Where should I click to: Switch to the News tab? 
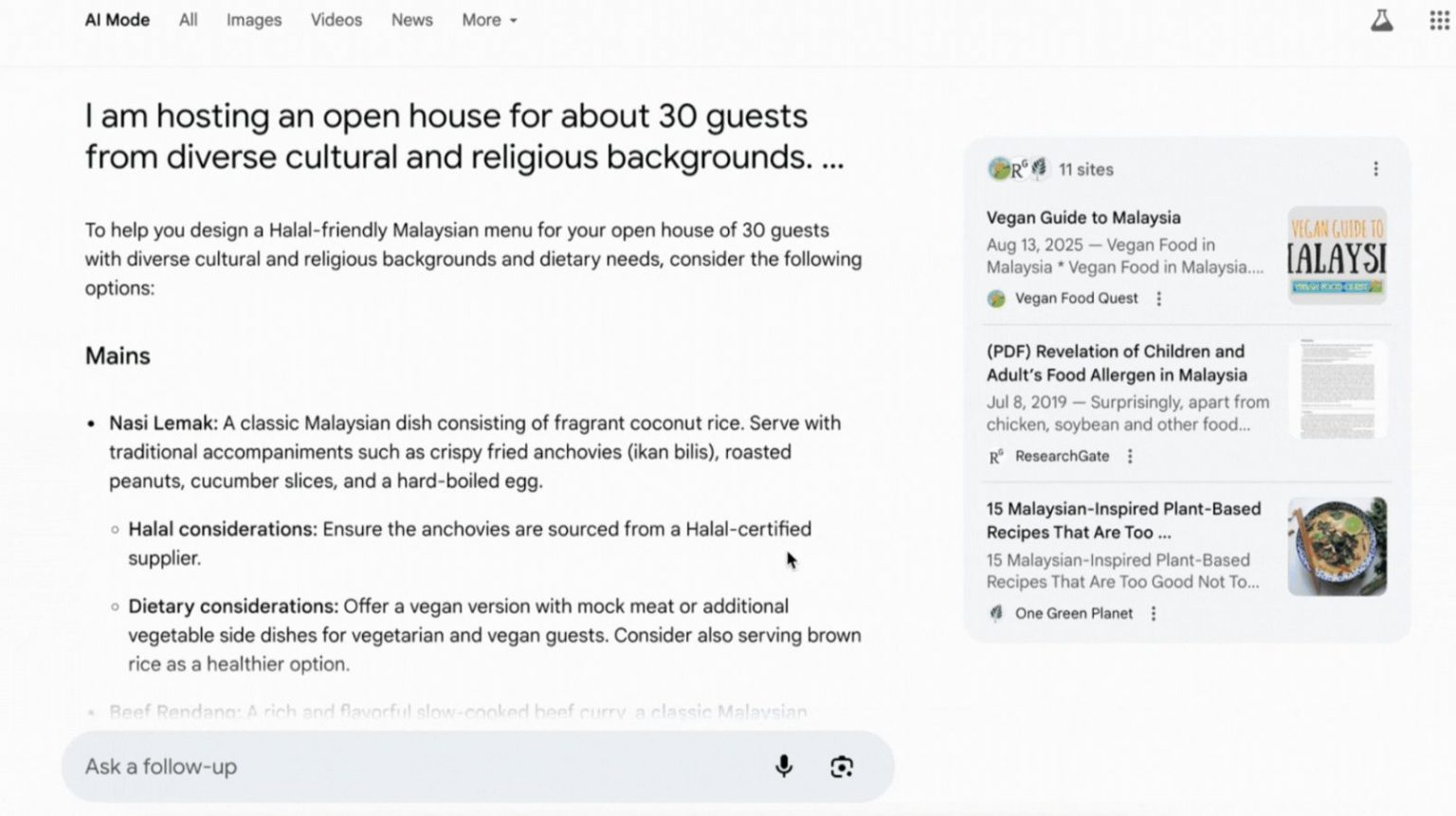pos(411,20)
